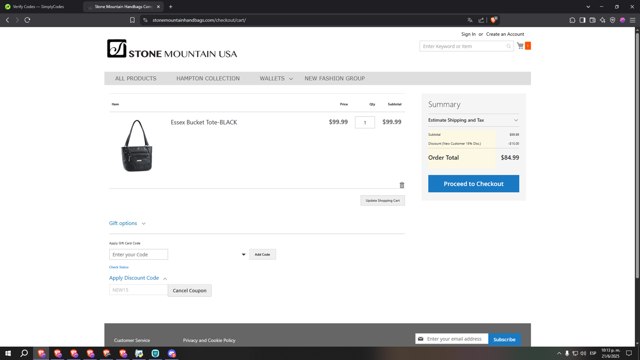Open HAMPTON COLLECTION menu
Image resolution: width=640 pixels, height=360 pixels.
(x=208, y=78)
